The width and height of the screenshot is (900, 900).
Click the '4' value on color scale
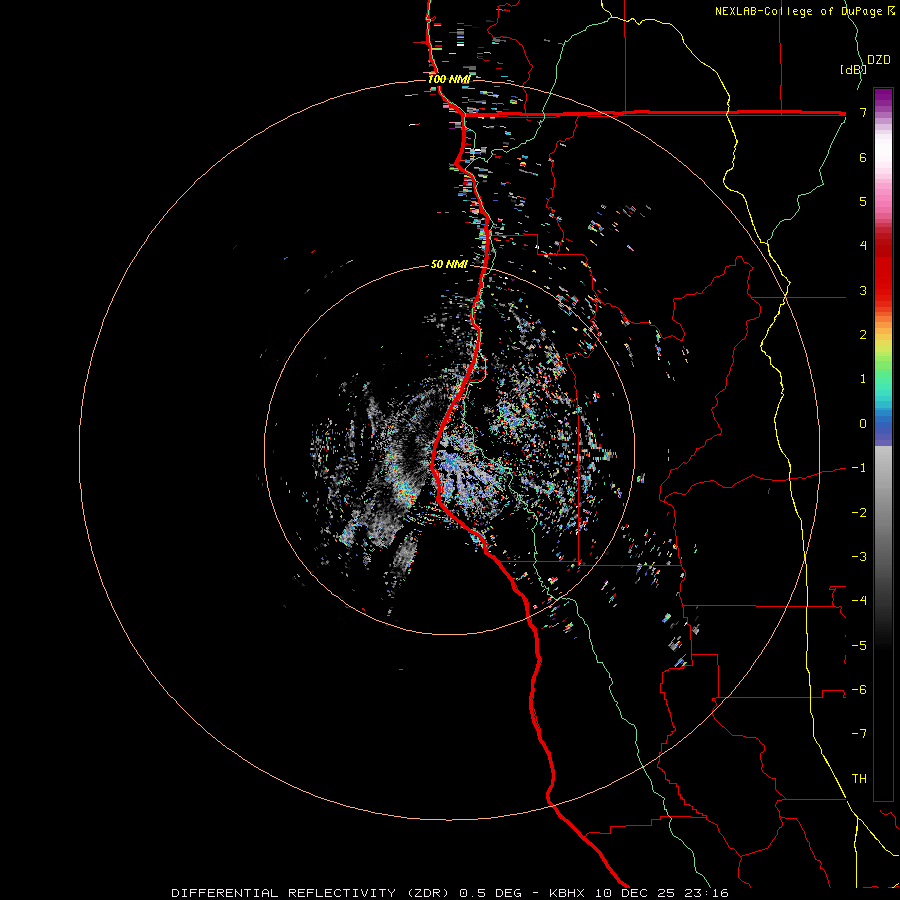(863, 246)
